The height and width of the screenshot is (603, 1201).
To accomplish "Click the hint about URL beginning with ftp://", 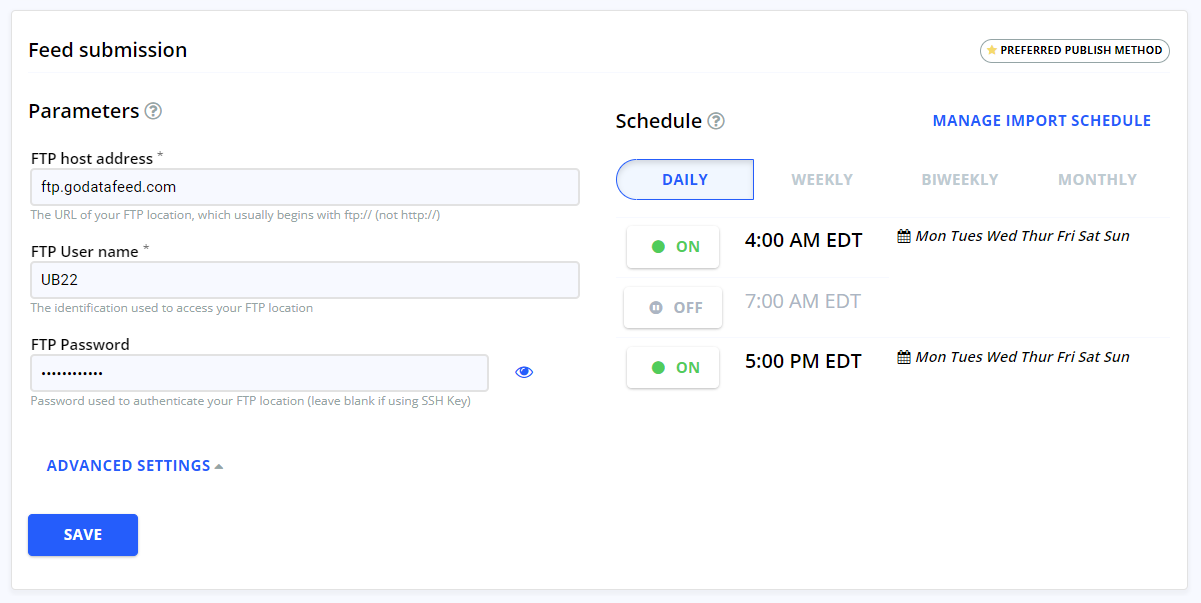I will click(235, 215).
